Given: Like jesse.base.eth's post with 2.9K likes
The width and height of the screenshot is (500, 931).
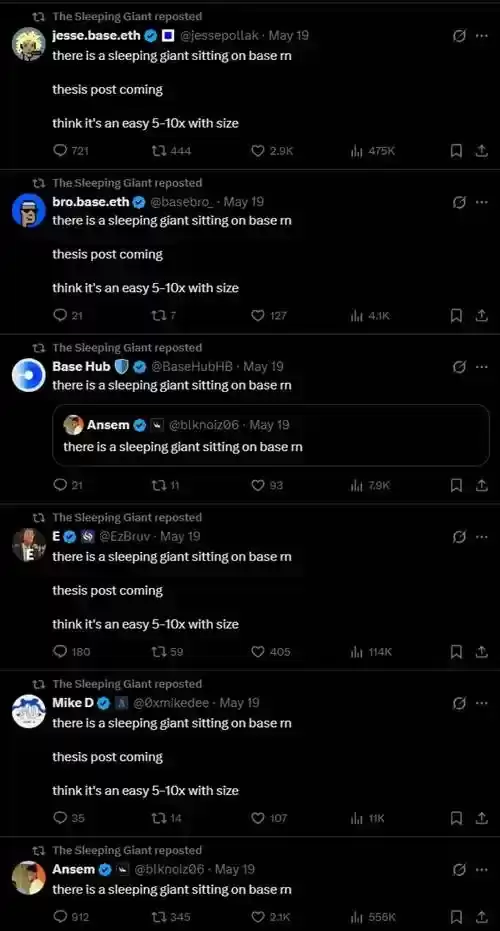Looking at the screenshot, I should (x=272, y=151).
